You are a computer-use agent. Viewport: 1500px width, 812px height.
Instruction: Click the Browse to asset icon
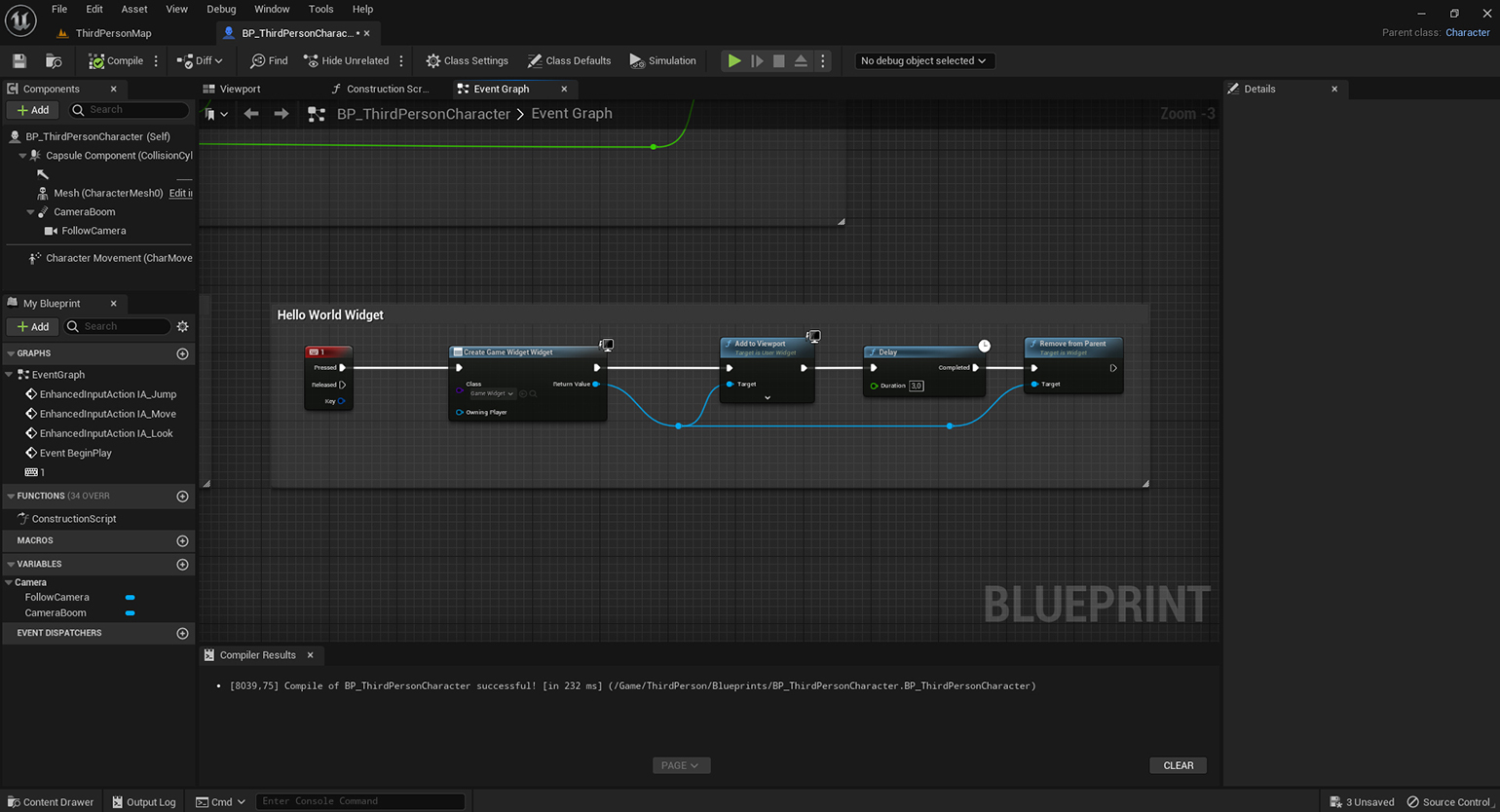pos(54,61)
